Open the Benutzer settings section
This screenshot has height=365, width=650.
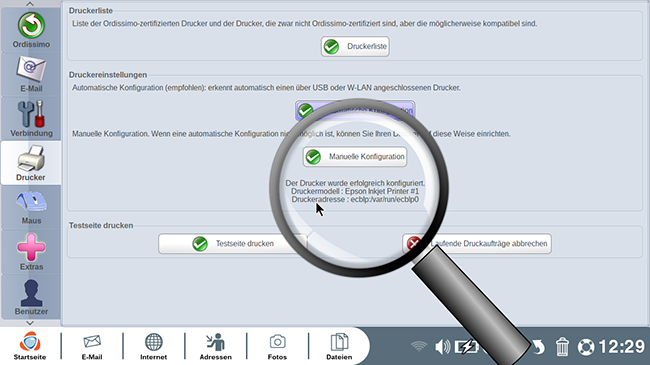coord(31,297)
